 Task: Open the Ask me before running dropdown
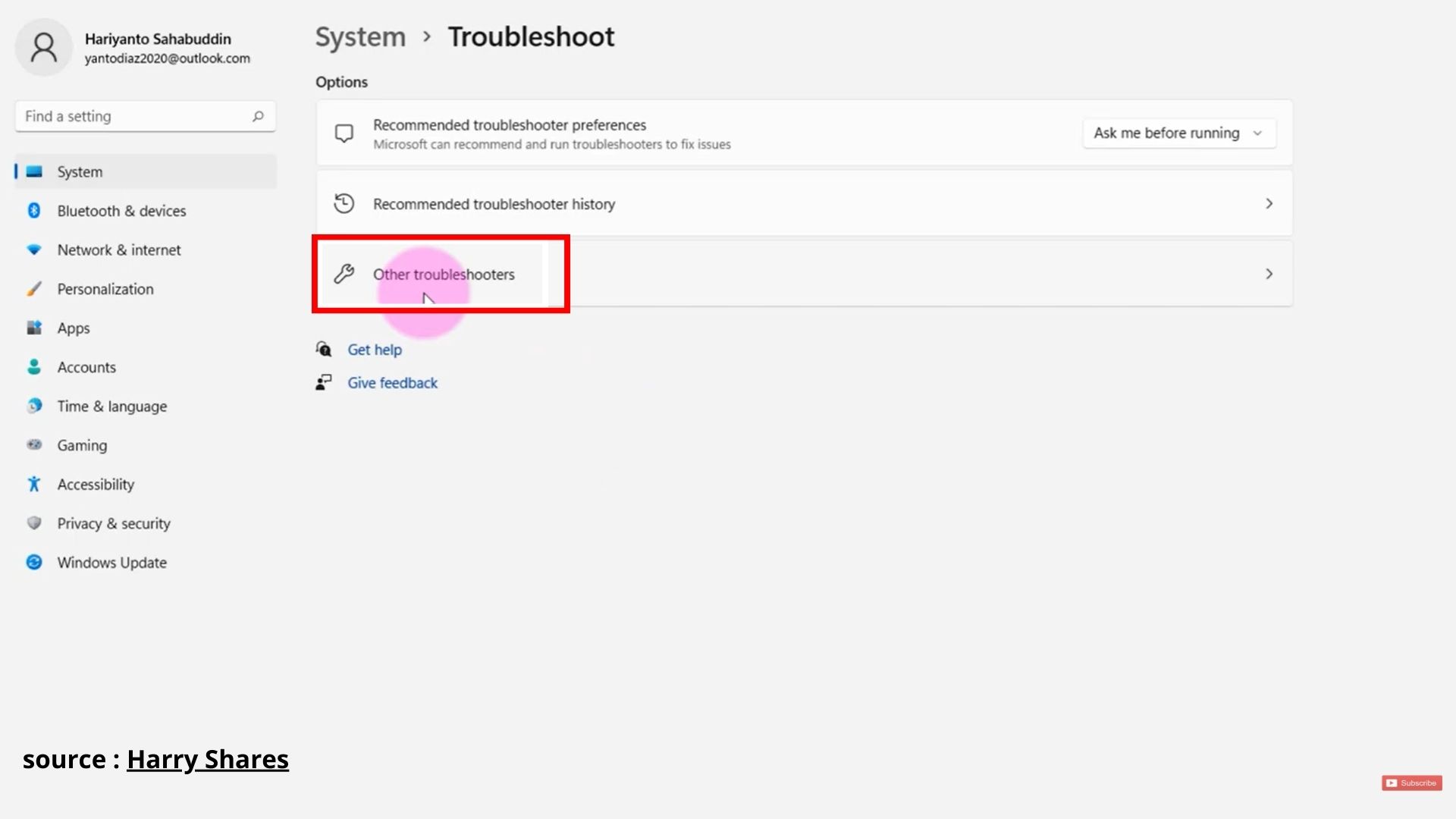pos(1179,133)
